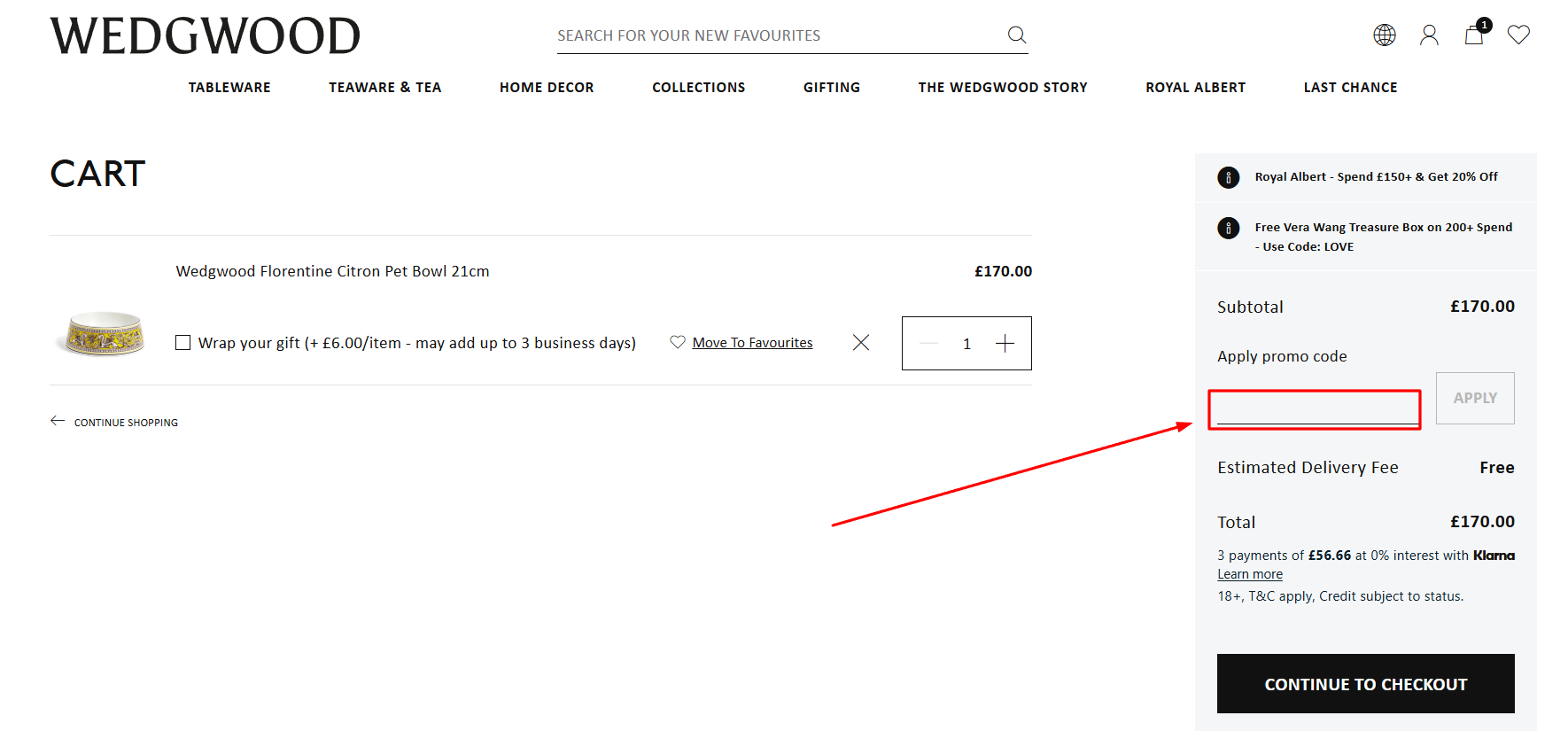Tick the Wrap your gift checkbox
1568x731 pixels.
tap(183, 343)
